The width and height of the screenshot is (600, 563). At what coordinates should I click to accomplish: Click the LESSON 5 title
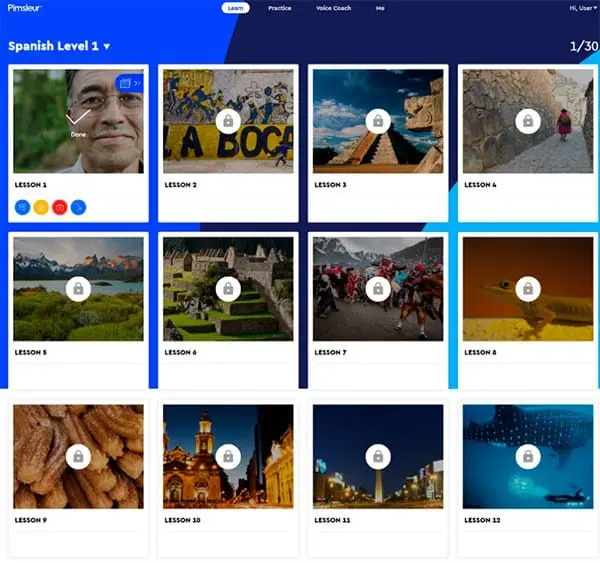tap(31, 352)
